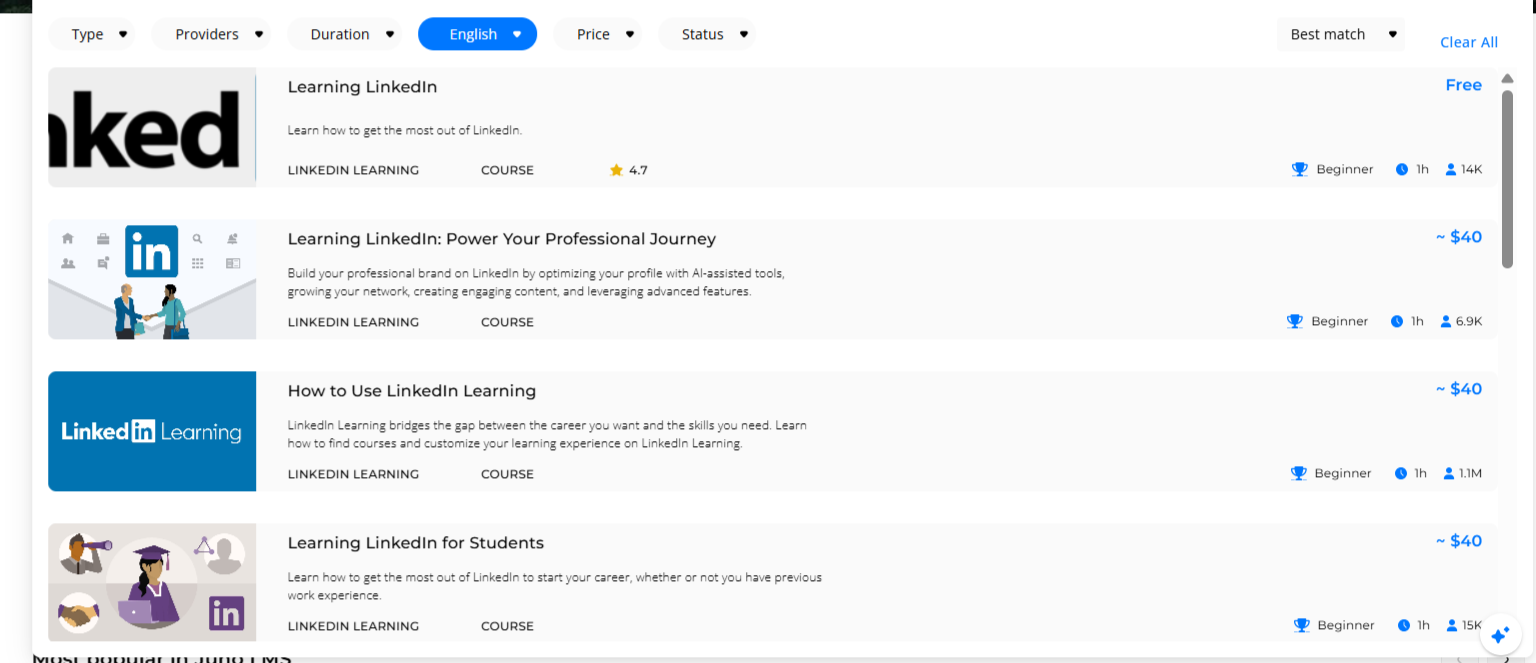Click the person icon beside 1.1M
1536x663 pixels.
[x=1449, y=474]
